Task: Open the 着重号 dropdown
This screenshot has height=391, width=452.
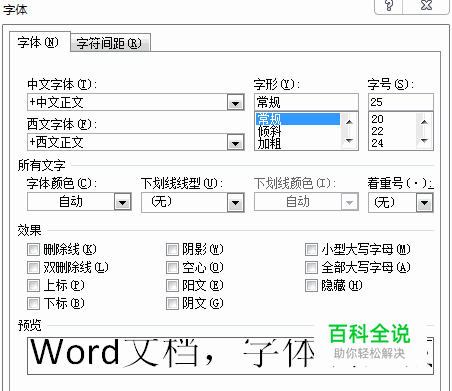Action: coord(424,203)
